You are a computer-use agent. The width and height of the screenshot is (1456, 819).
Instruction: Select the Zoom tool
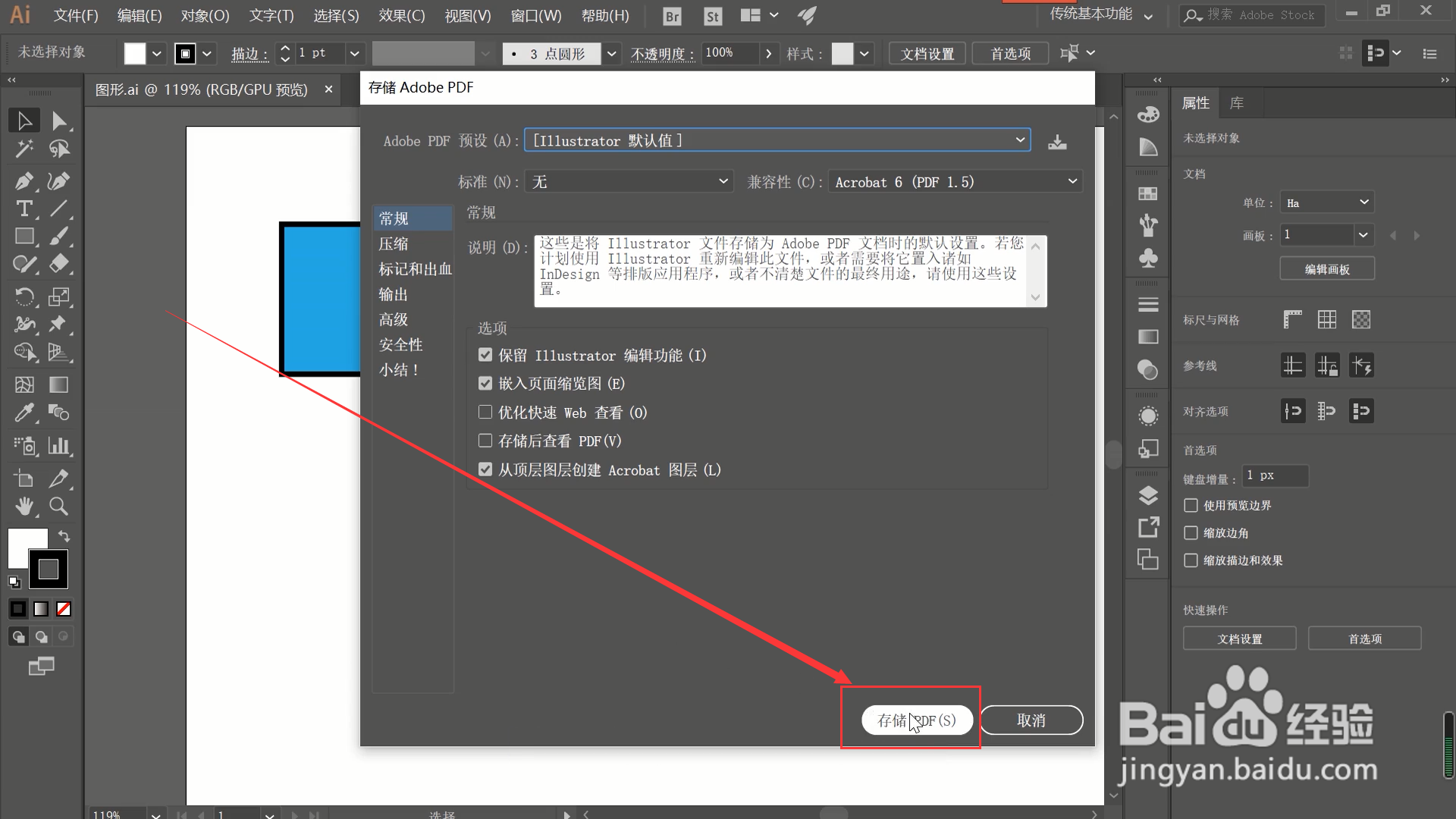click(x=59, y=506)
